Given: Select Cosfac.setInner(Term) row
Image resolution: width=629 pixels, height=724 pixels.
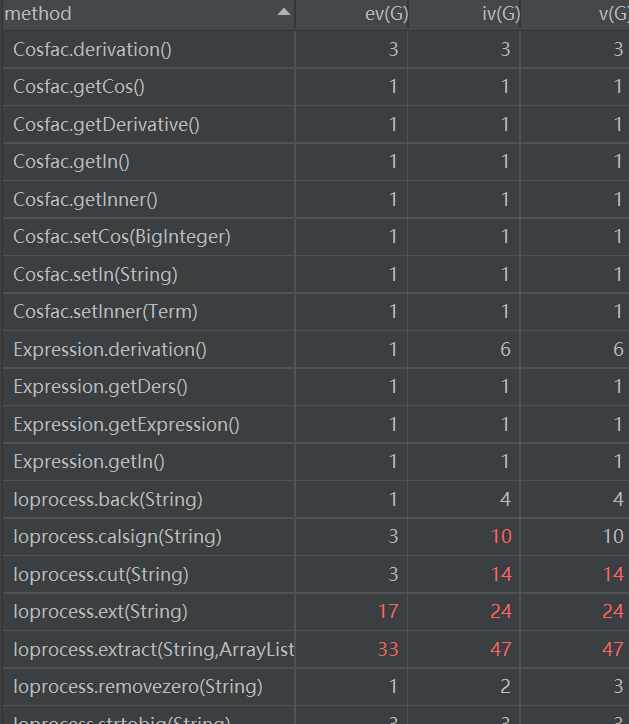Looking at the screenshot, I should (105, 311).
